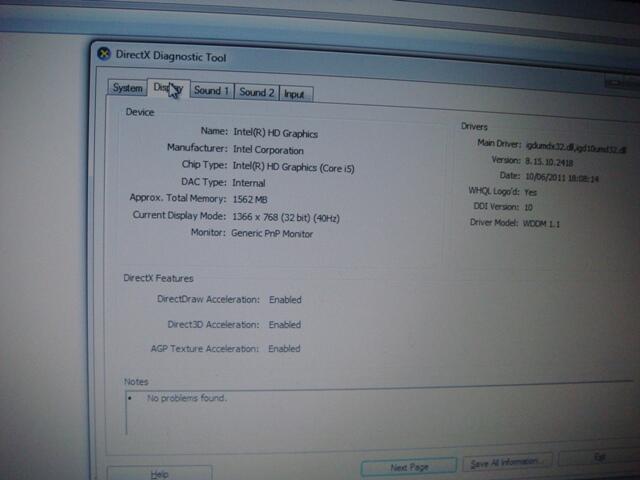Click the memory value '1562 MB'
The image size is (640, 480).
250,199
